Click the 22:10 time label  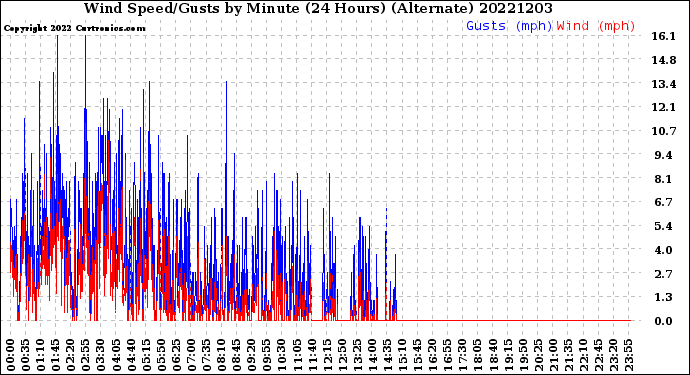(583, 355)
